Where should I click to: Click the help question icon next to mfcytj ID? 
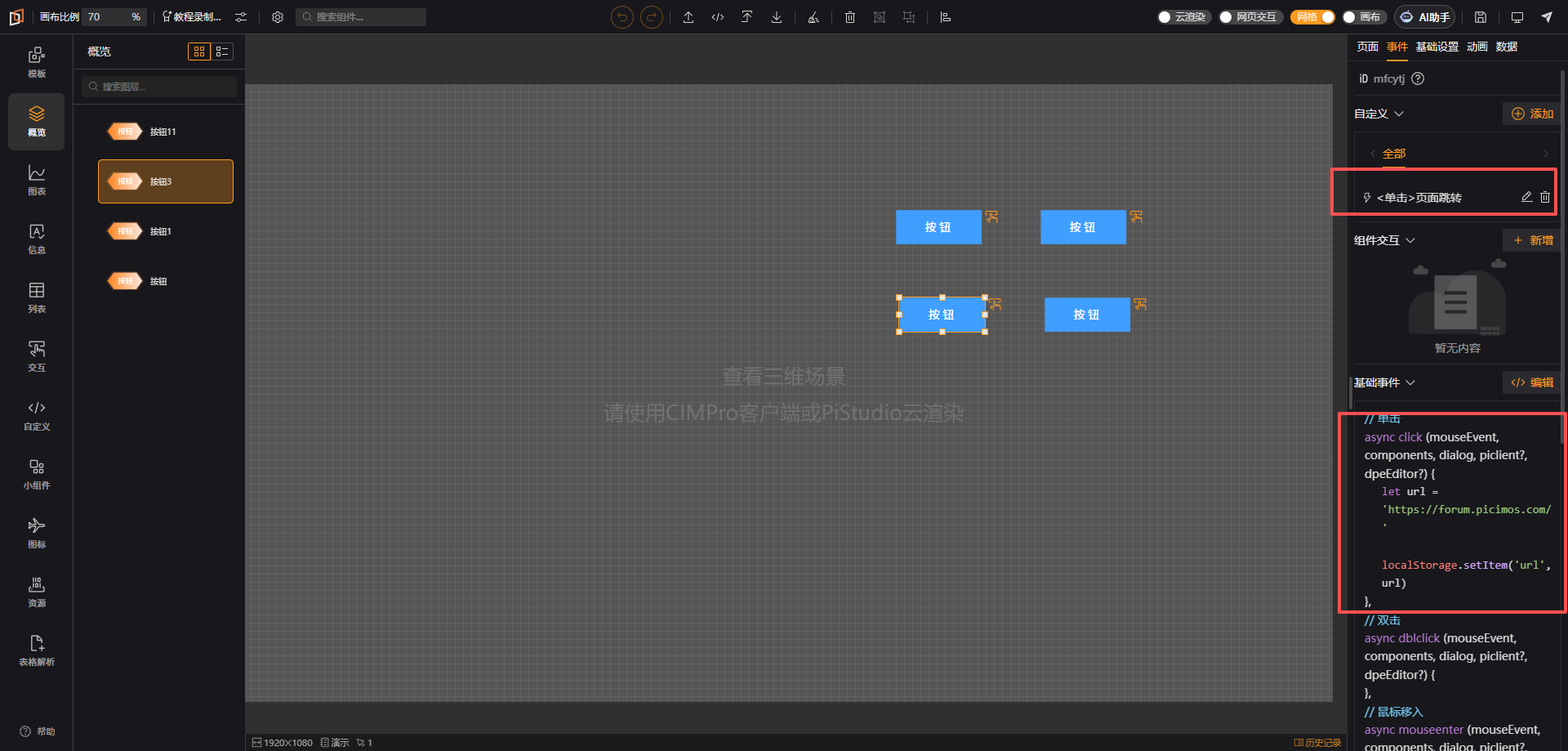[1418, 78]
